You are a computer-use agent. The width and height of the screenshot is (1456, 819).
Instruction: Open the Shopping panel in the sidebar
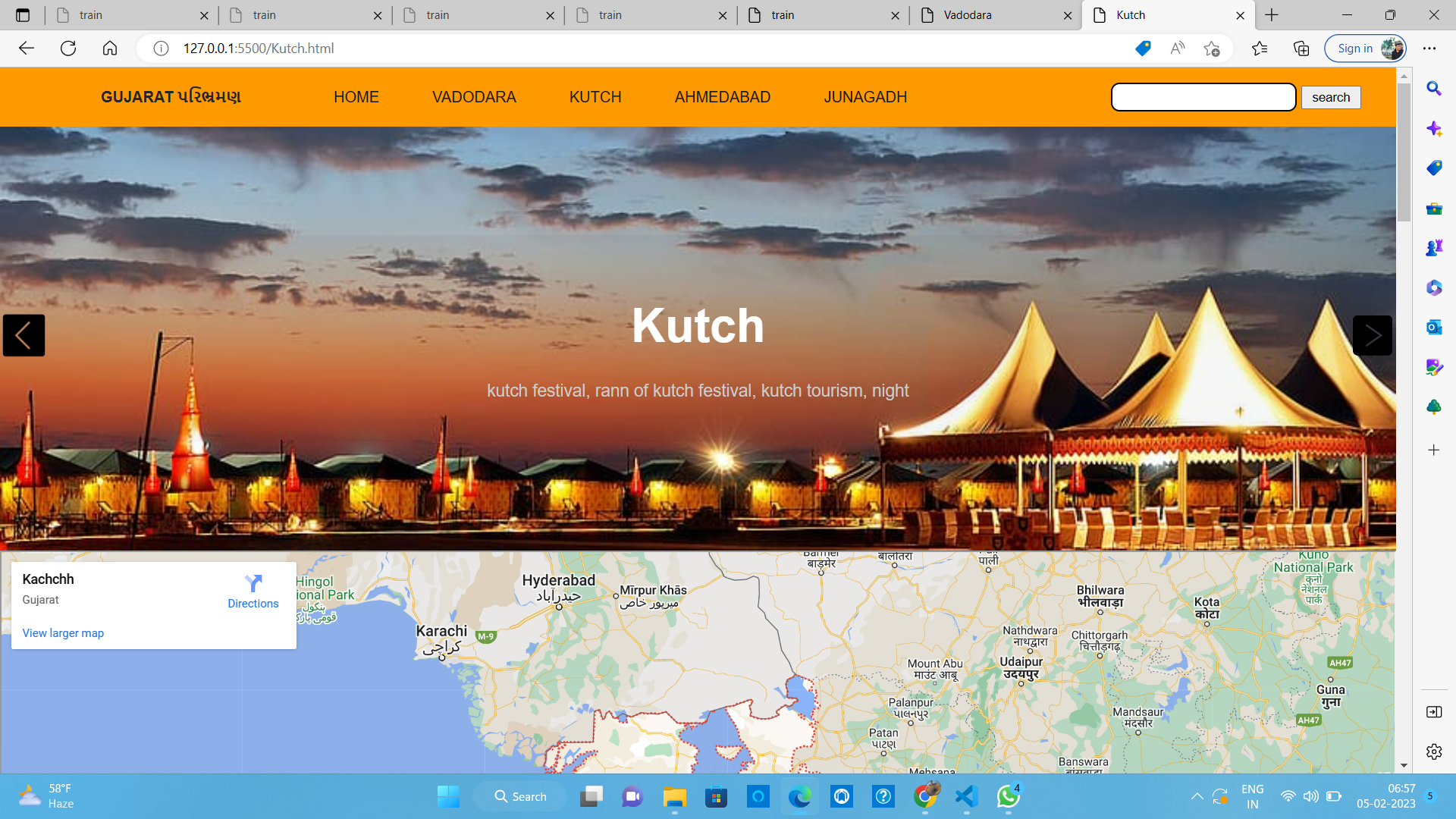pyautogui.click(x=1434, y=168)
